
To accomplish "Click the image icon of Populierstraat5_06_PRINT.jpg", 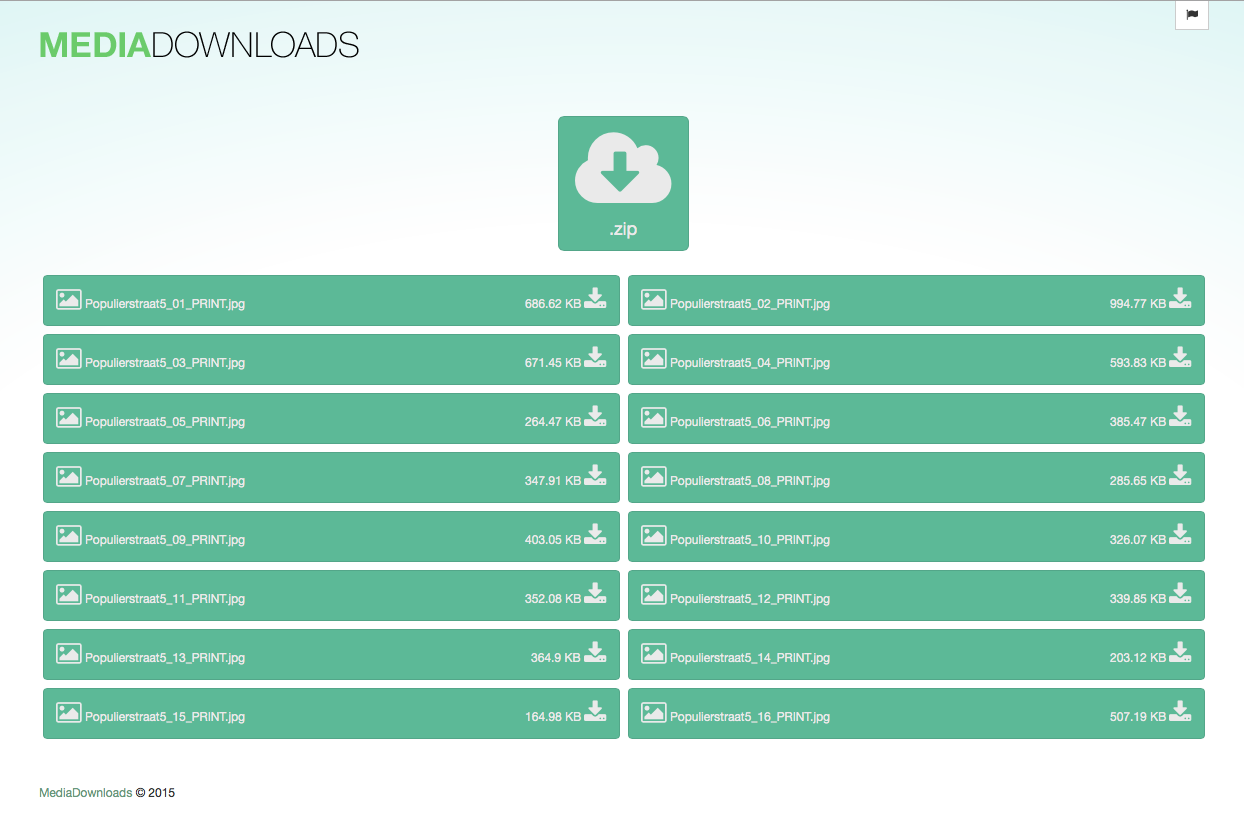I will [x=653, y=418].
